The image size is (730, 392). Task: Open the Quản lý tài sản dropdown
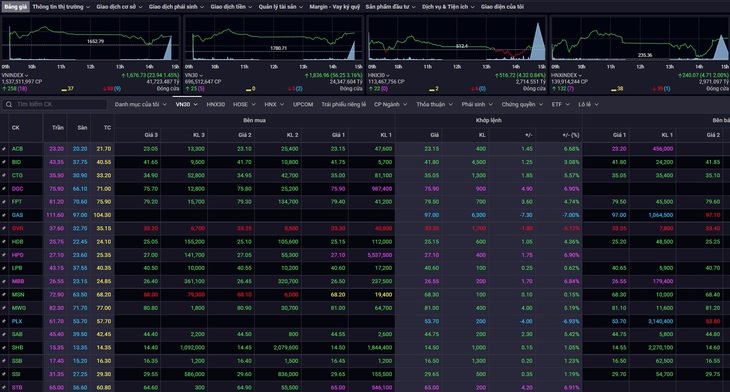coord(281,7)
